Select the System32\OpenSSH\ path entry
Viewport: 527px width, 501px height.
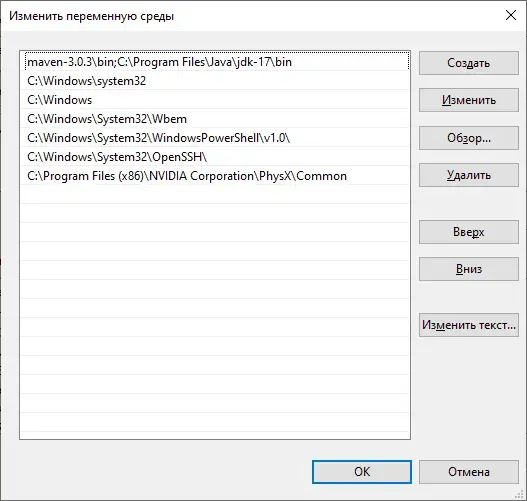coord(215,157)
